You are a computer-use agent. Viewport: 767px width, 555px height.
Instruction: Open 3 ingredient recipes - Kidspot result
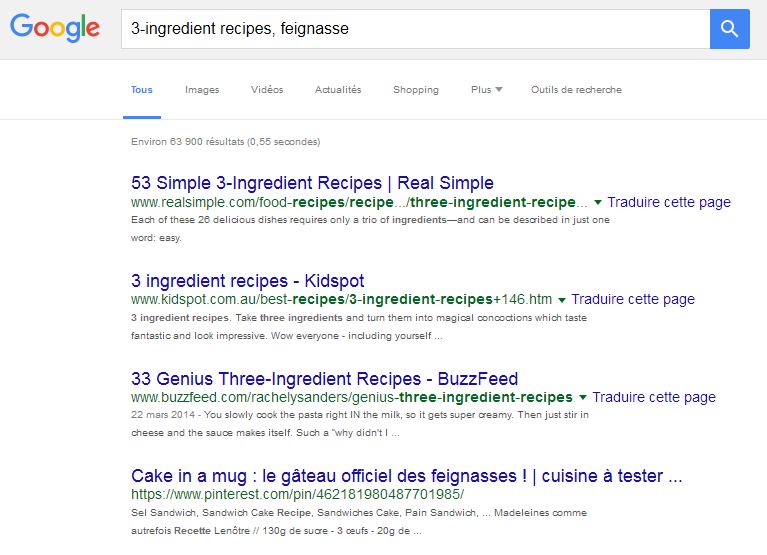click(248, 281)
